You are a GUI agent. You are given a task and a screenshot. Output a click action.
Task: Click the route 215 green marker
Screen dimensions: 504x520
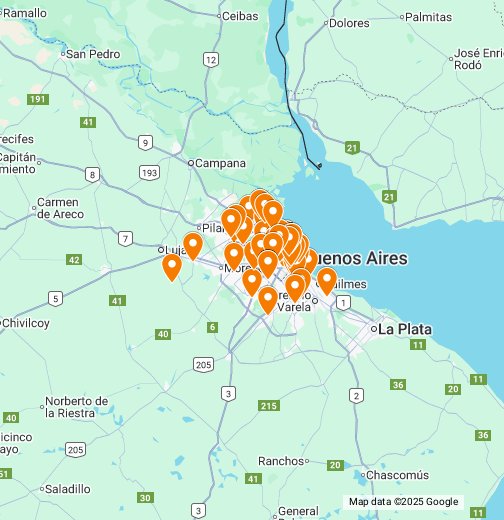pyautogui.click(x=269, y=406)
